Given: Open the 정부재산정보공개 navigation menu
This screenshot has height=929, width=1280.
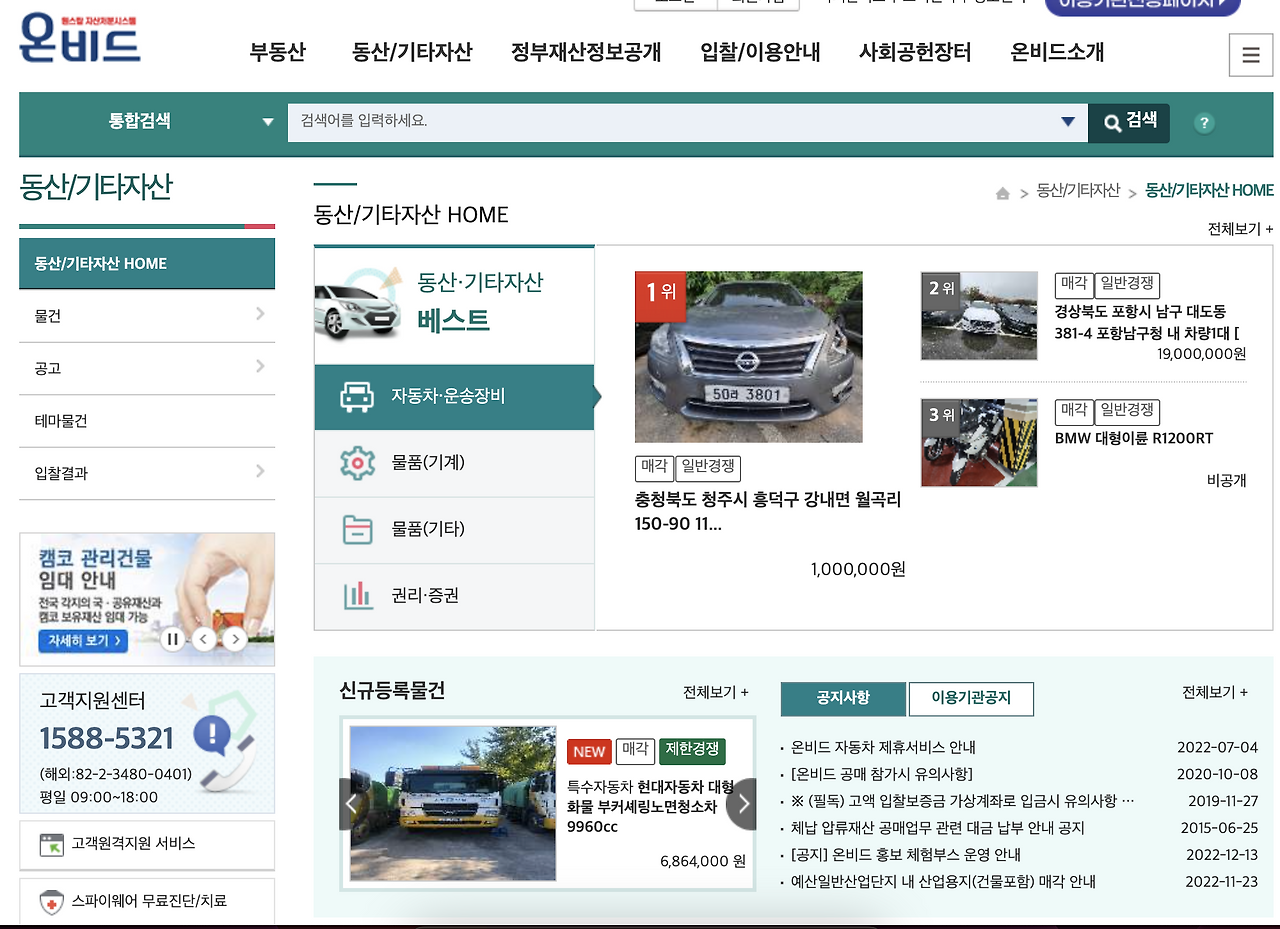Looking at the screenshot, I should pyautogui.click(x=585, y=52).
